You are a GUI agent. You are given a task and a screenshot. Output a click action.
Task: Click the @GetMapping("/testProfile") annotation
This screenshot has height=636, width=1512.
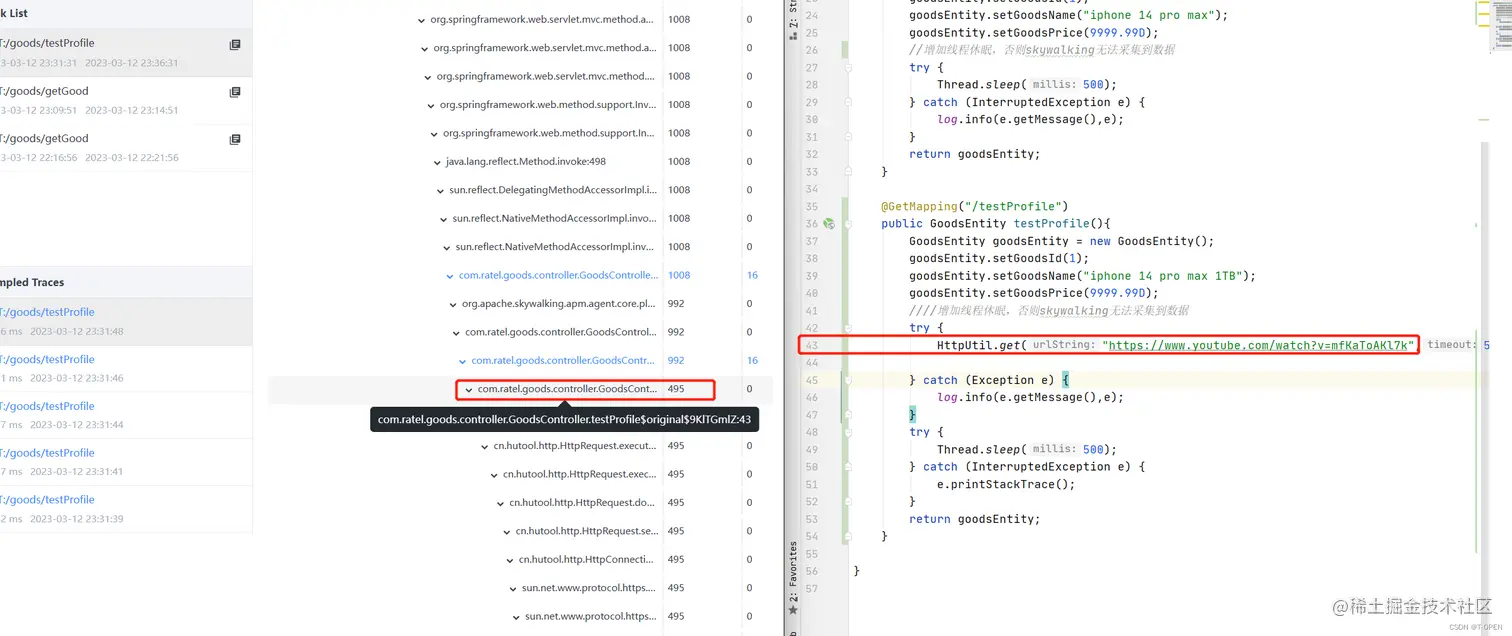click(974, 206)
